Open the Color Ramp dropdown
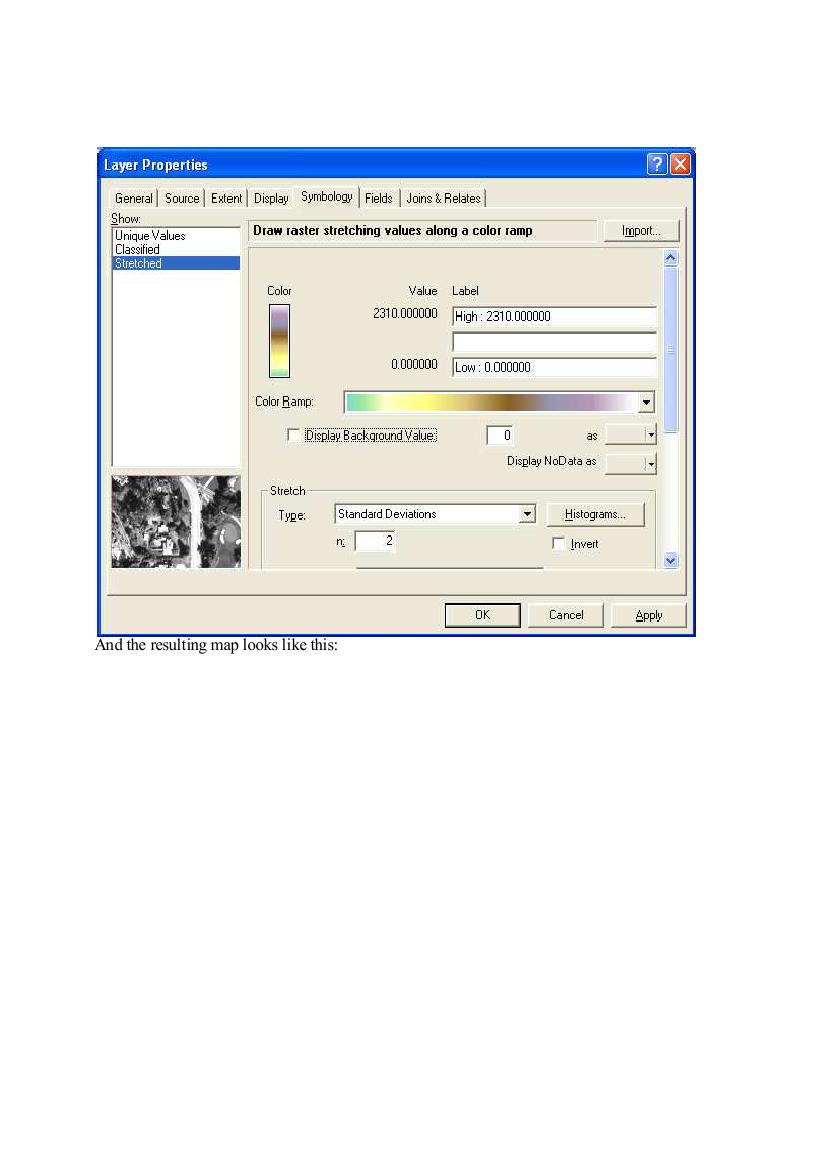The height and width of the screenshot is (1169, 826). (x=646, y=402)
